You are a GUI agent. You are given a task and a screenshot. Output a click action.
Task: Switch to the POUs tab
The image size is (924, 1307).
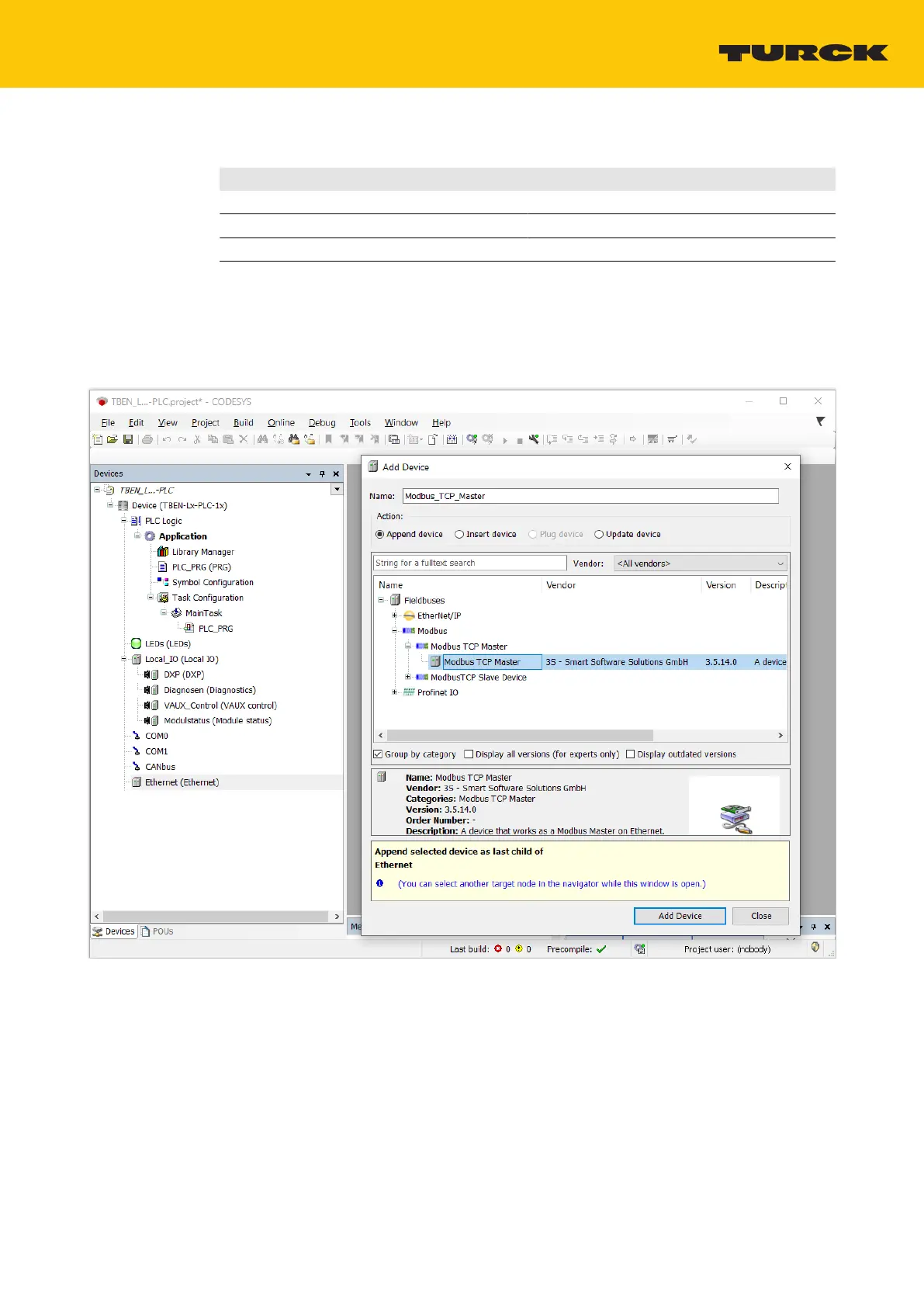[157, 931]
